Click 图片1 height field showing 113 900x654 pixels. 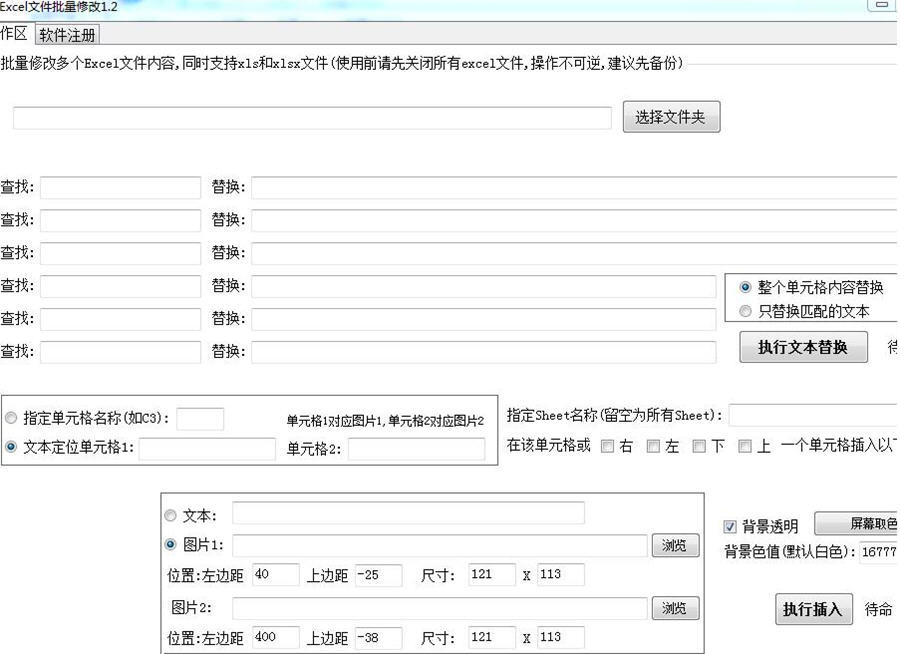coord(561,575)
